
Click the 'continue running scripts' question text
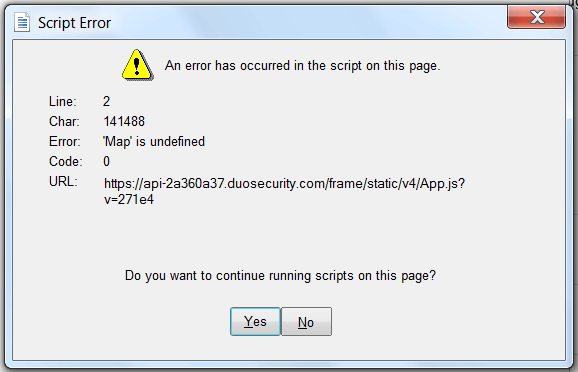click(280, 276)
